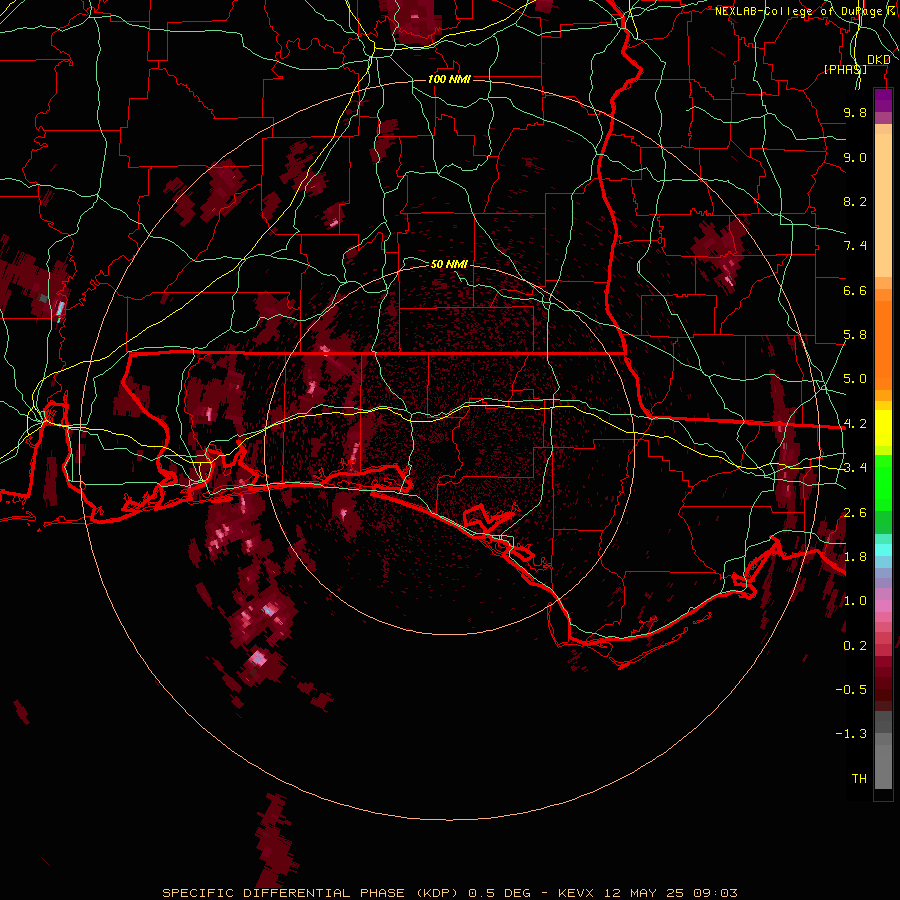Click the 0.2 scale value
This screenshot has height=900, width=900.
tap(855, 646)
